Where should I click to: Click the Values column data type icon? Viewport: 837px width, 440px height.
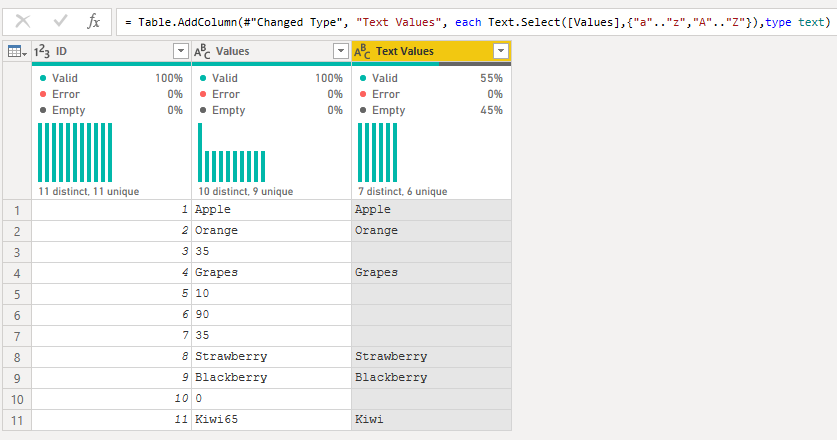coord(202,51)
